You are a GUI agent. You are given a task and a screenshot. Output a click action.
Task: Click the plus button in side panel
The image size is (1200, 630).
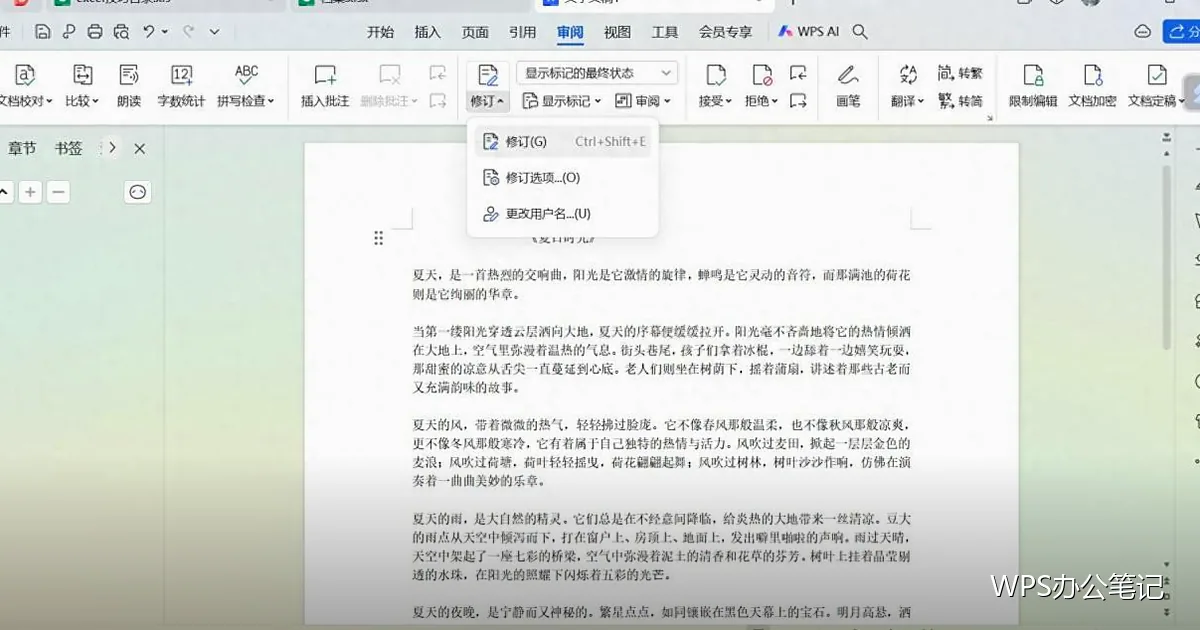[x=31, y=192]
